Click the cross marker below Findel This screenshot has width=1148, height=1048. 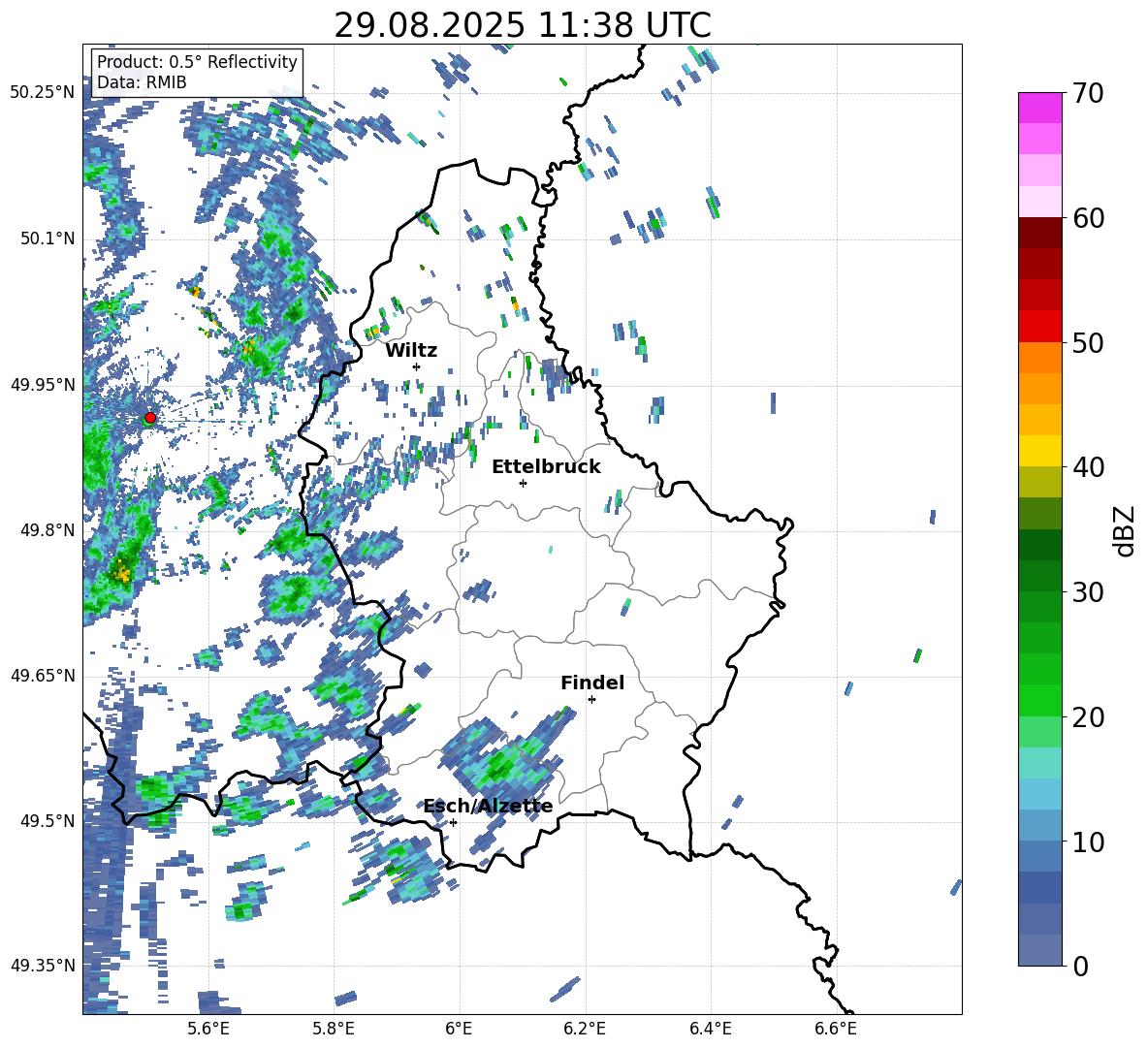pyautogui.click(x=591, y=700)
